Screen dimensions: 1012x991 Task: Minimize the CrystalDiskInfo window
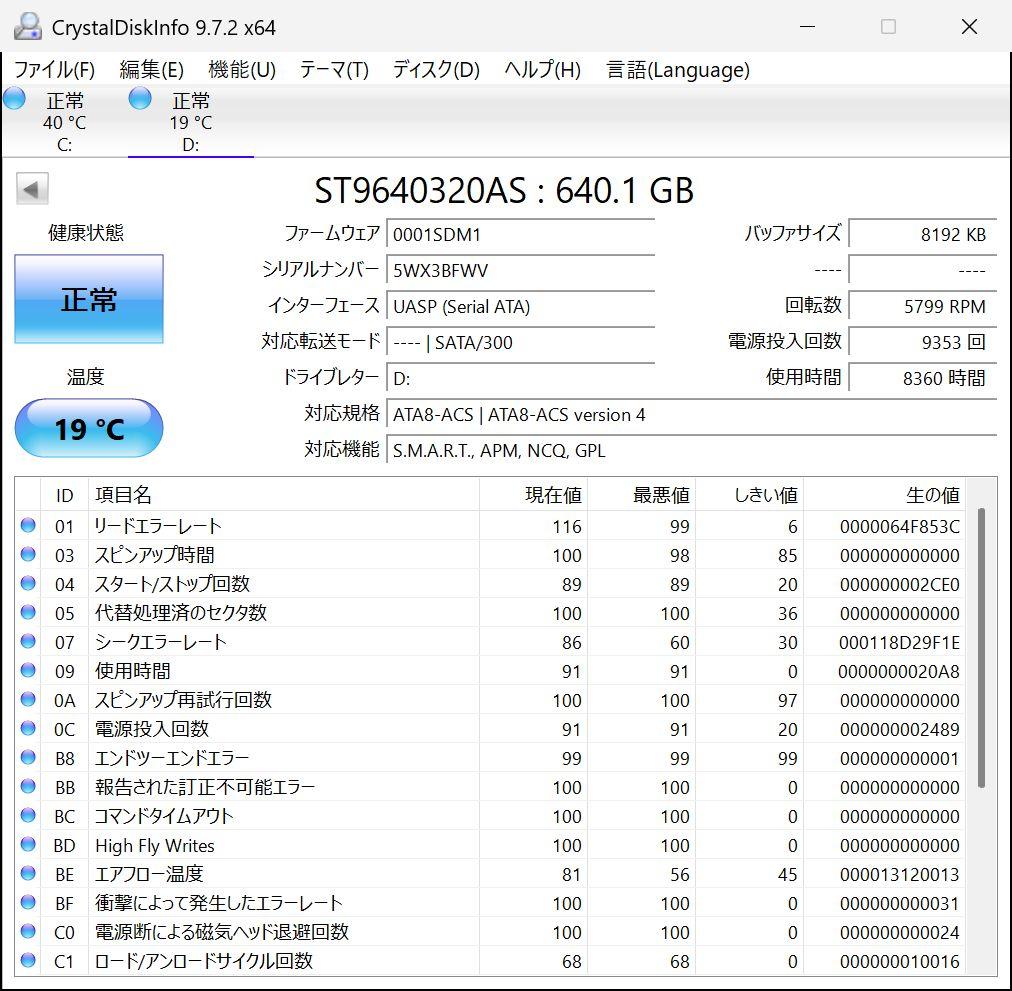click(807, 26)
